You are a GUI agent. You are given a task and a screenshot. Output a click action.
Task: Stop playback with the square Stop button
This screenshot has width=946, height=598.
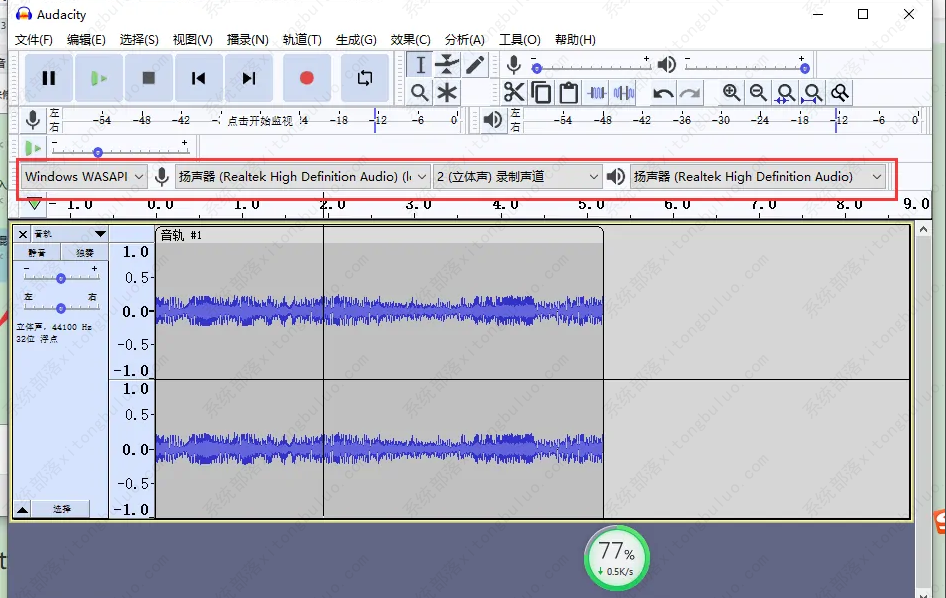148,78
